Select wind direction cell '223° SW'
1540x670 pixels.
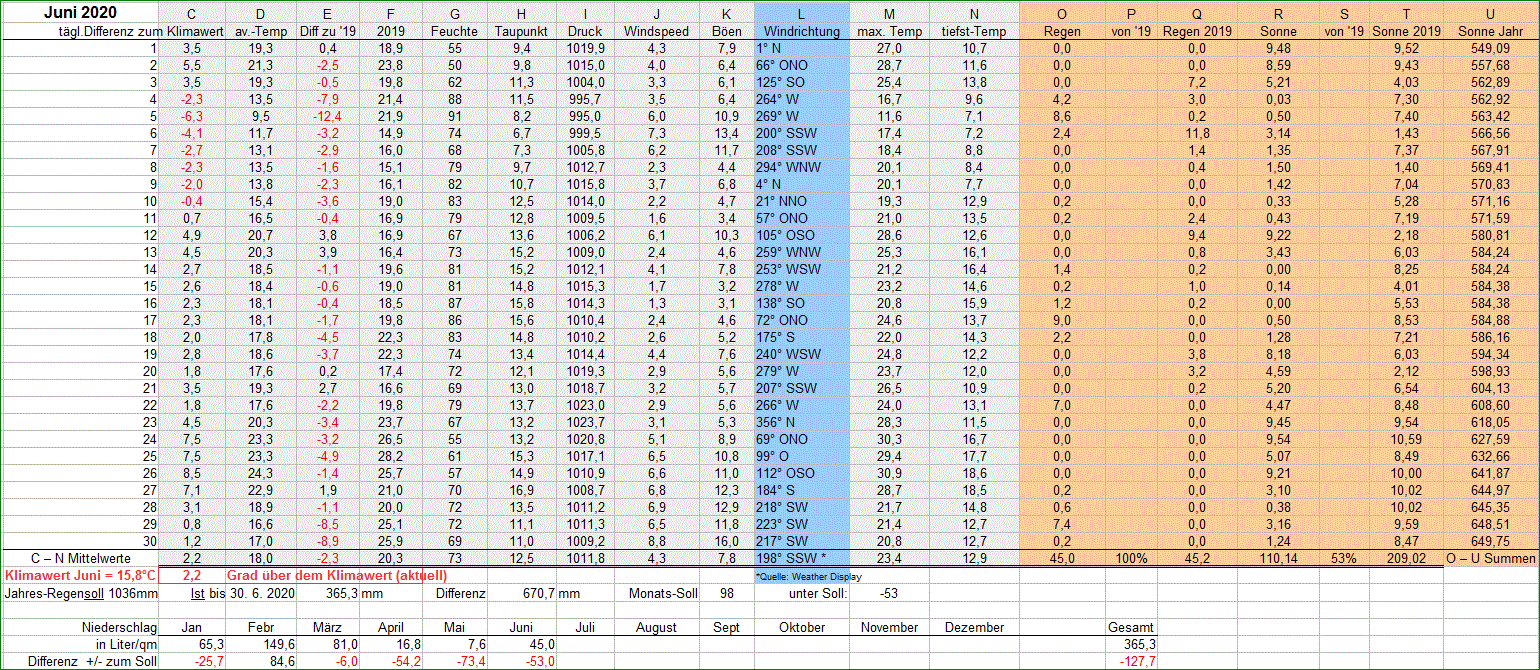[782, 524]
